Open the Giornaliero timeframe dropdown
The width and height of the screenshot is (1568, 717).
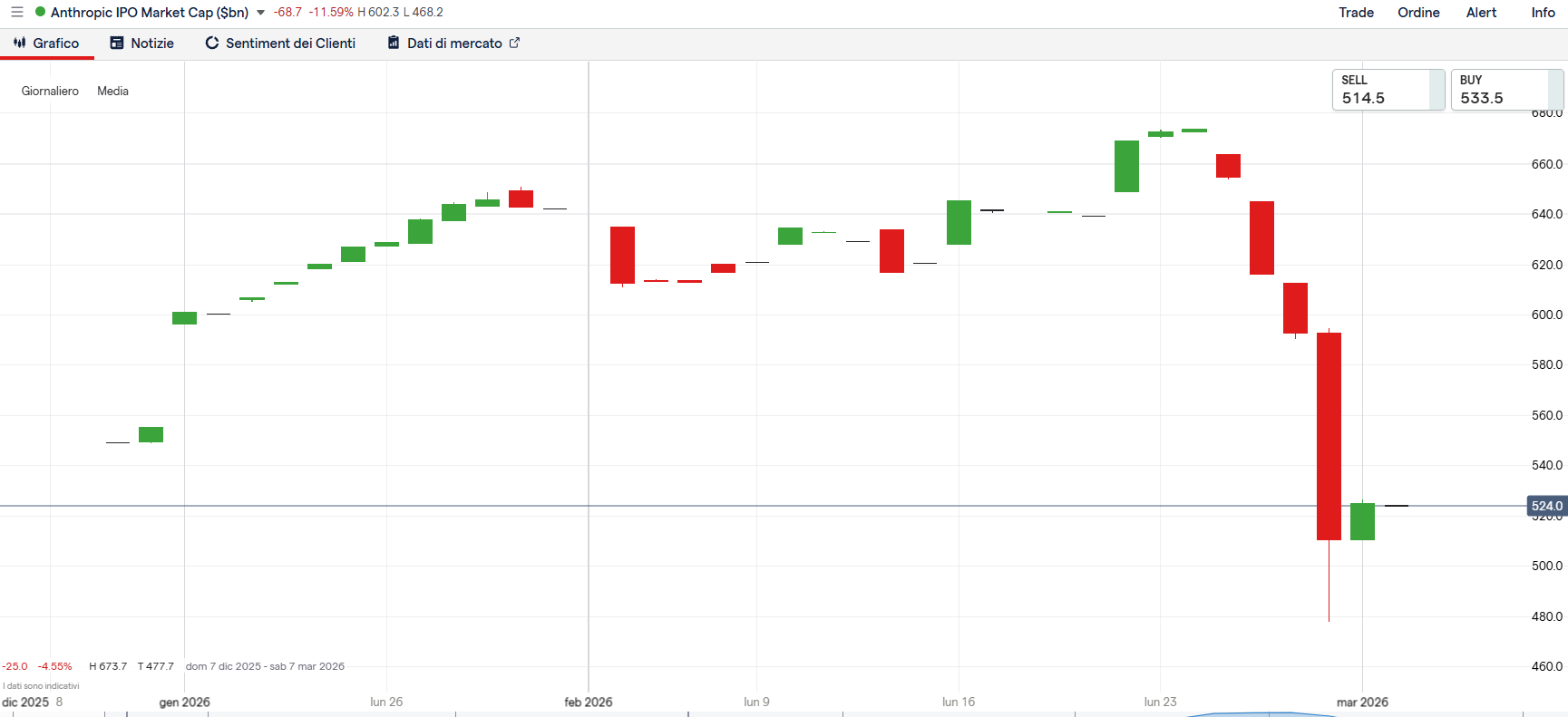[50, 91]
